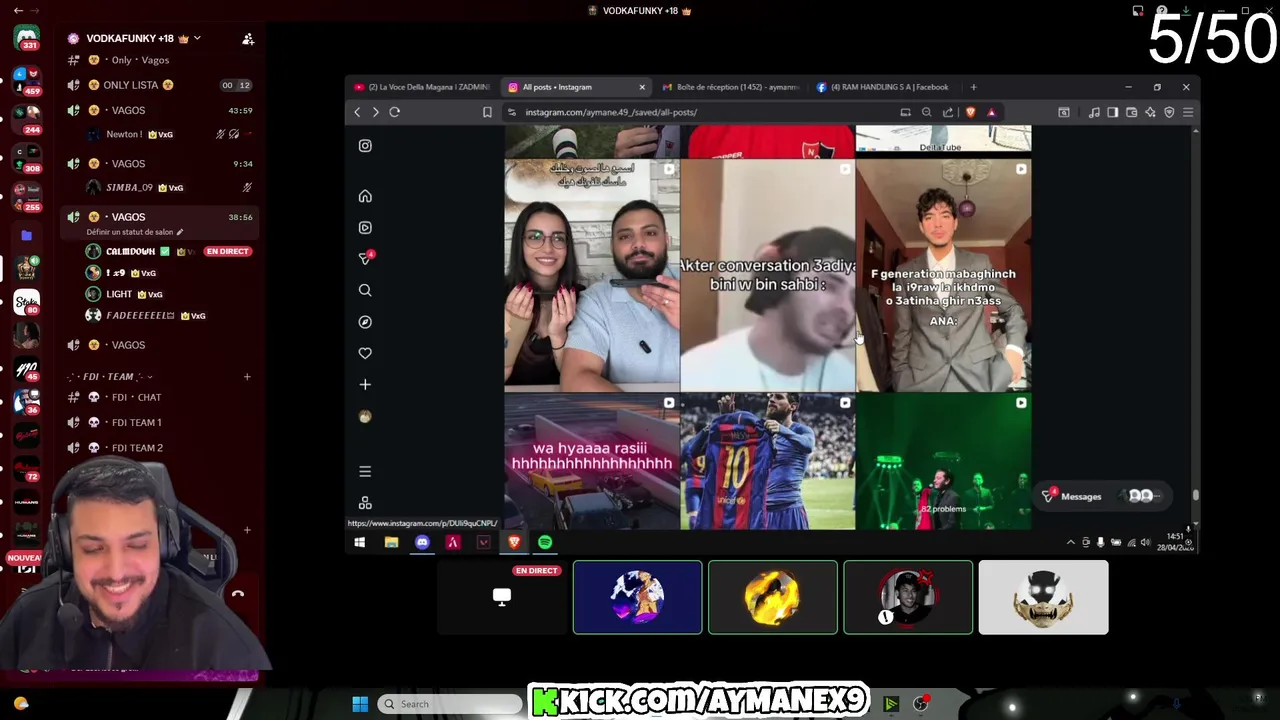
Task: Click the music note playlist toolbar icon
Action: (x=1094, y=112)
